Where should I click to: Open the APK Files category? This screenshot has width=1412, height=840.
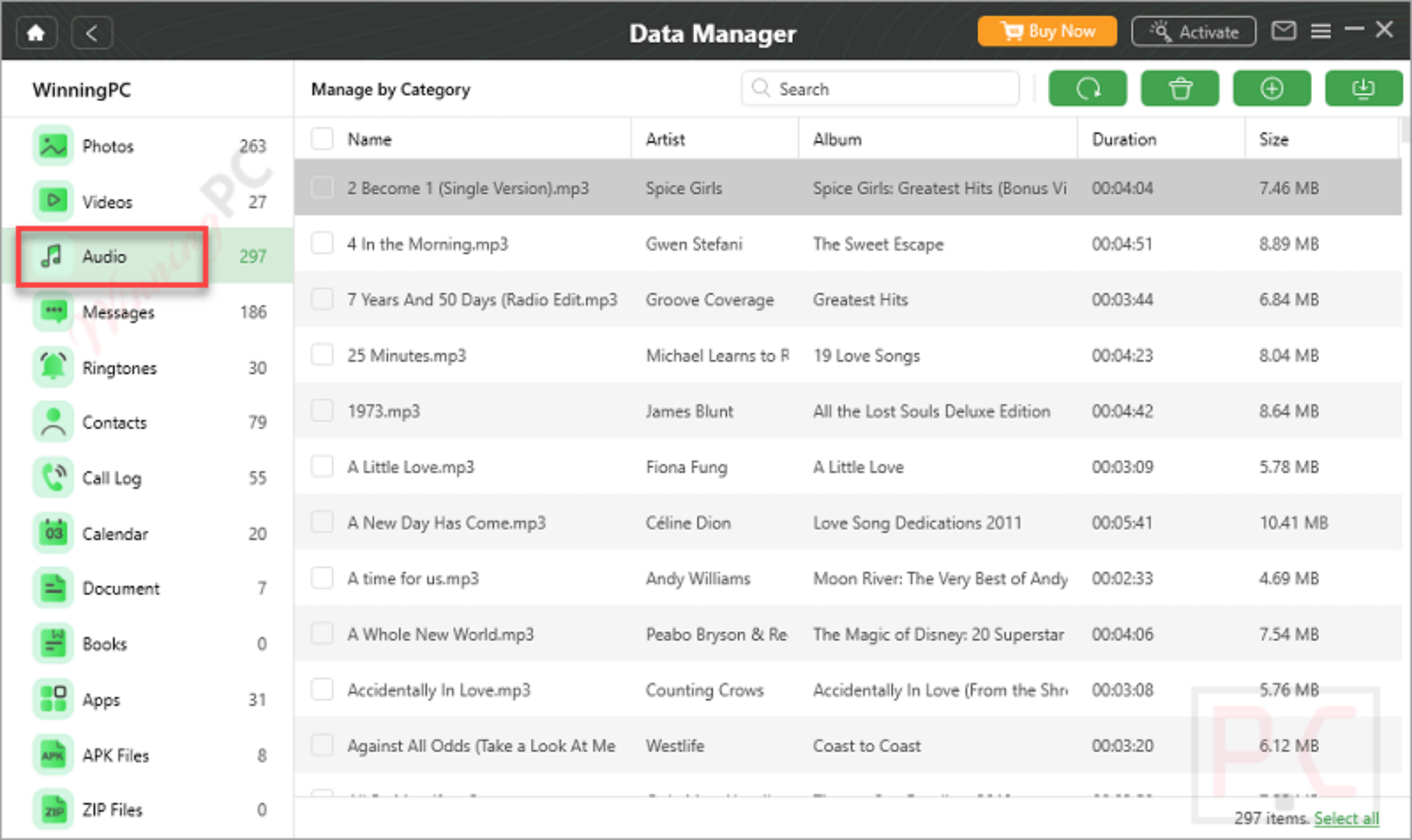(148, 755)
